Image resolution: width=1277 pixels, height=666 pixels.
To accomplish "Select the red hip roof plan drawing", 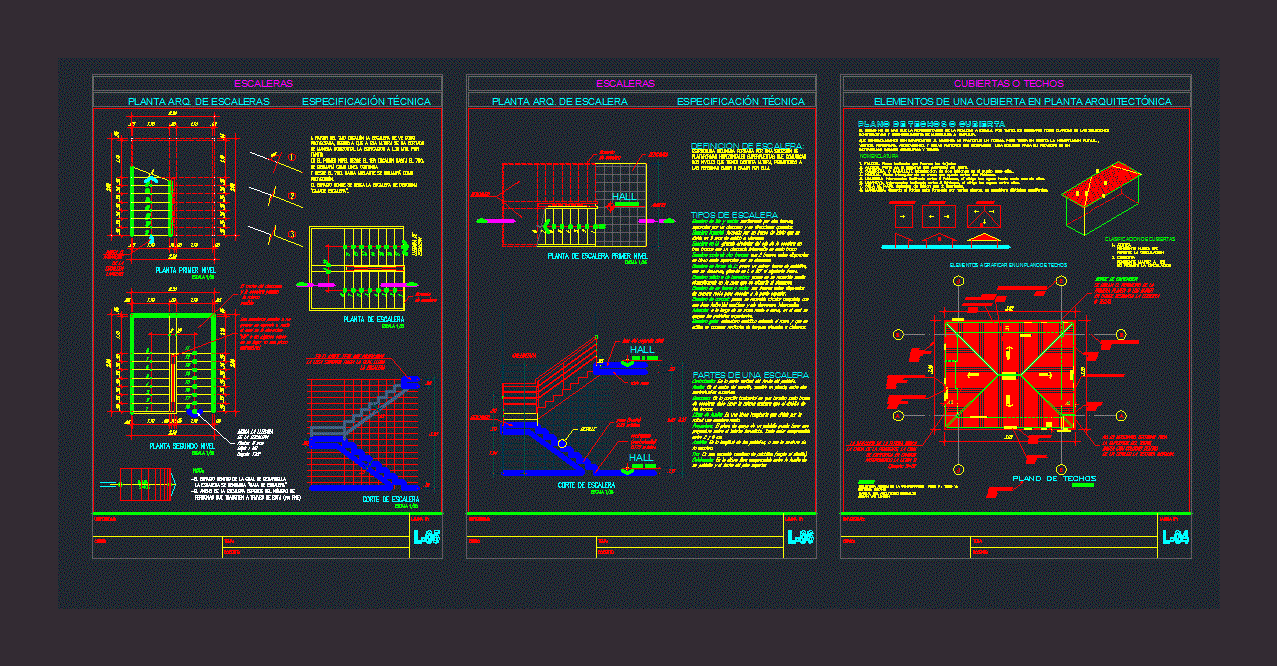I will tap(1010, 374).
